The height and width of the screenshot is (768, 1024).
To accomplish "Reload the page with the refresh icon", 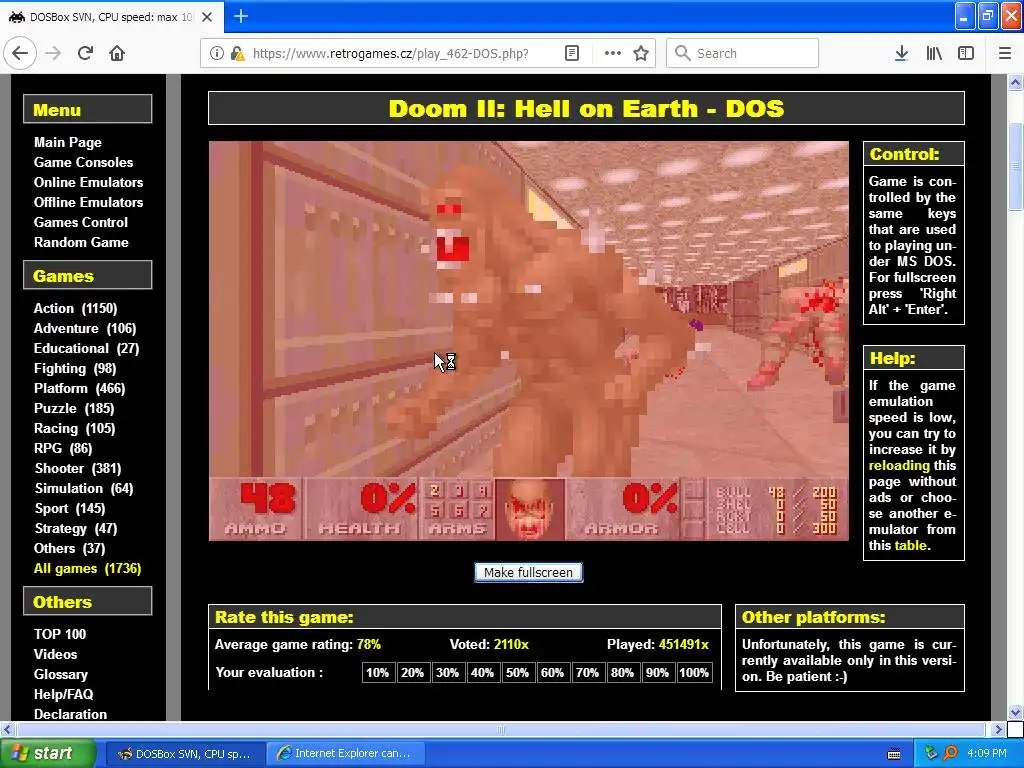I will point(86,53).
